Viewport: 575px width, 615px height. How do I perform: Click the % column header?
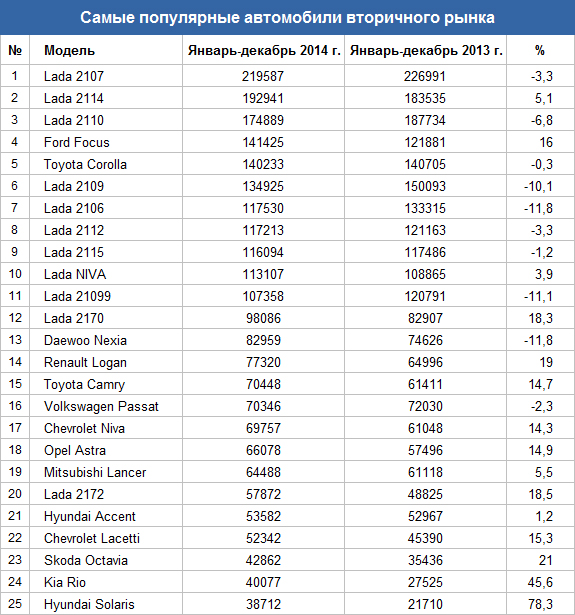coord(540,50)
